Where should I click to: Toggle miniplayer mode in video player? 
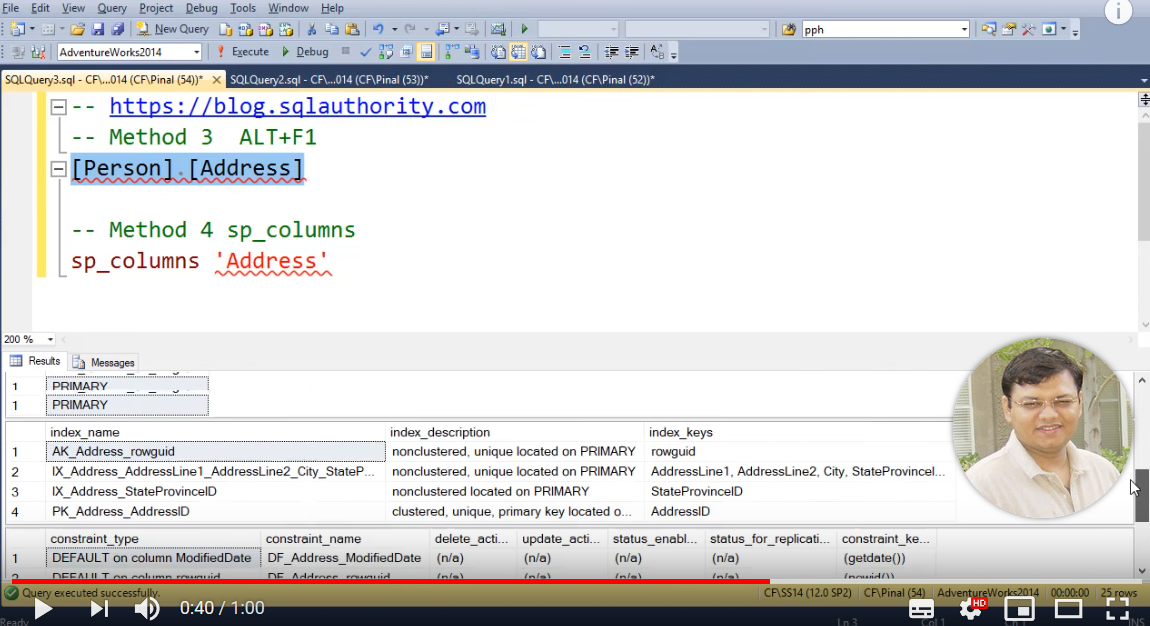[x=1019, y=608]
